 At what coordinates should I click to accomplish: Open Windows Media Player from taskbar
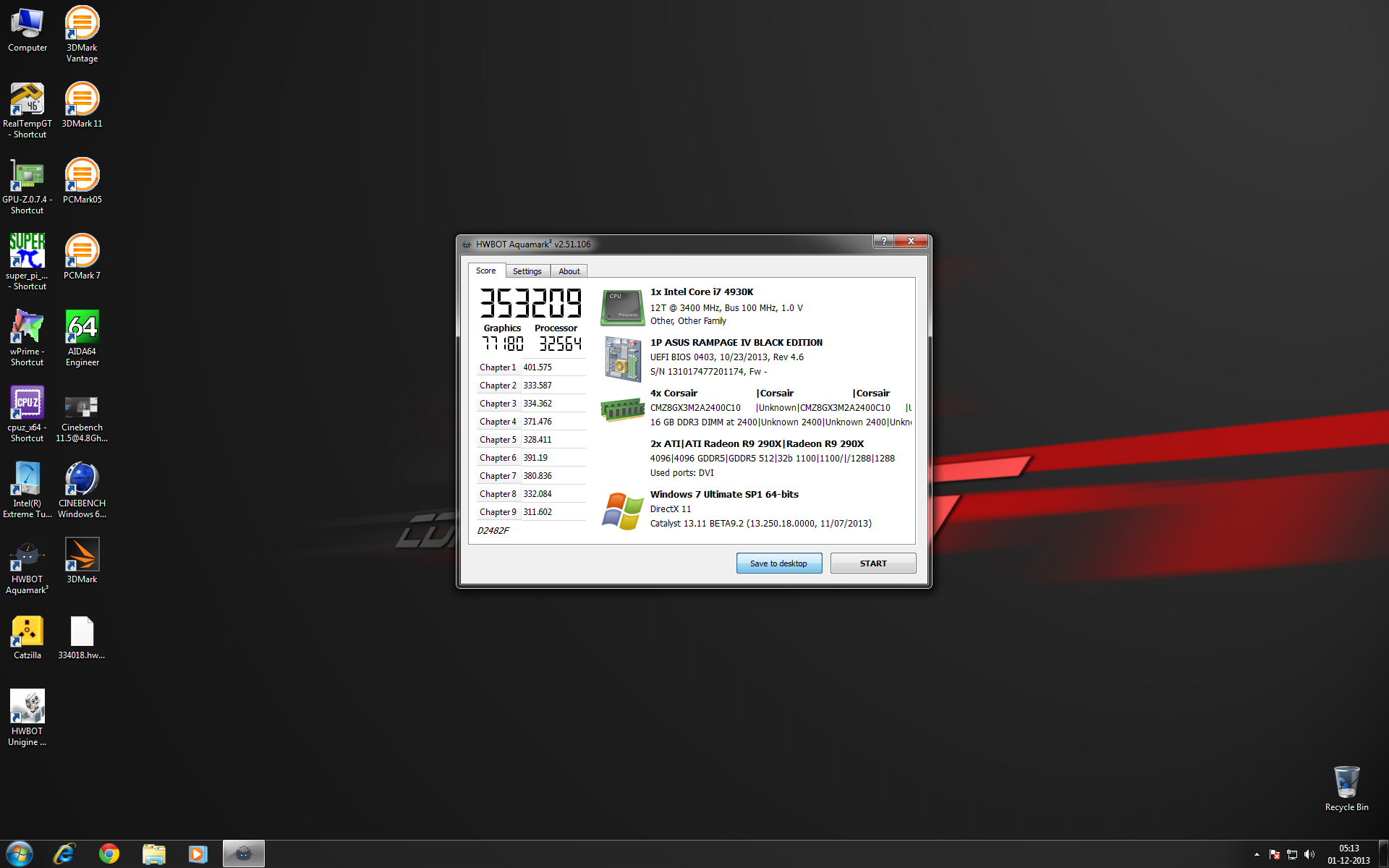[x=197, y=854]
